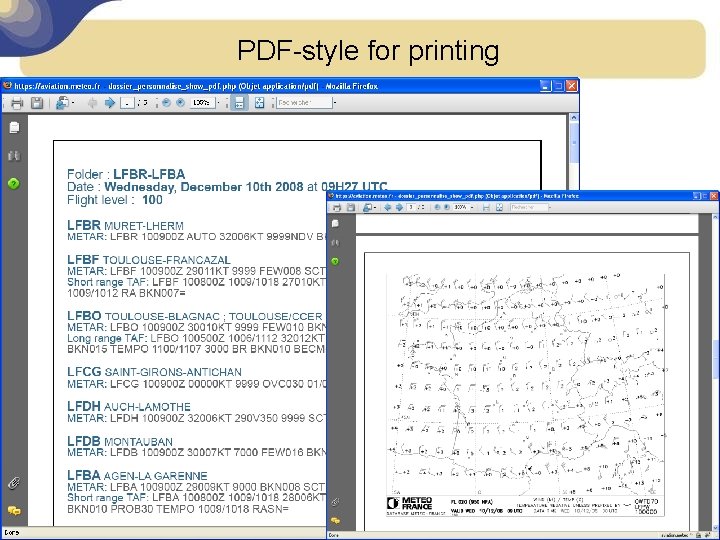Go to the next page in the front PDF window

[x=399, y=208]
